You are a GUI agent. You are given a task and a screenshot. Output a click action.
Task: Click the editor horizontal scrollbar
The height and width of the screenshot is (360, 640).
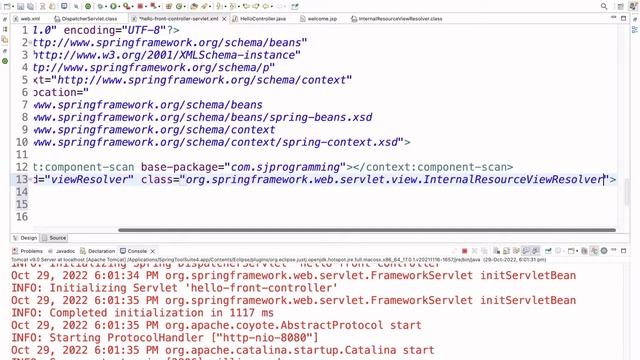[x=367, y=230]
